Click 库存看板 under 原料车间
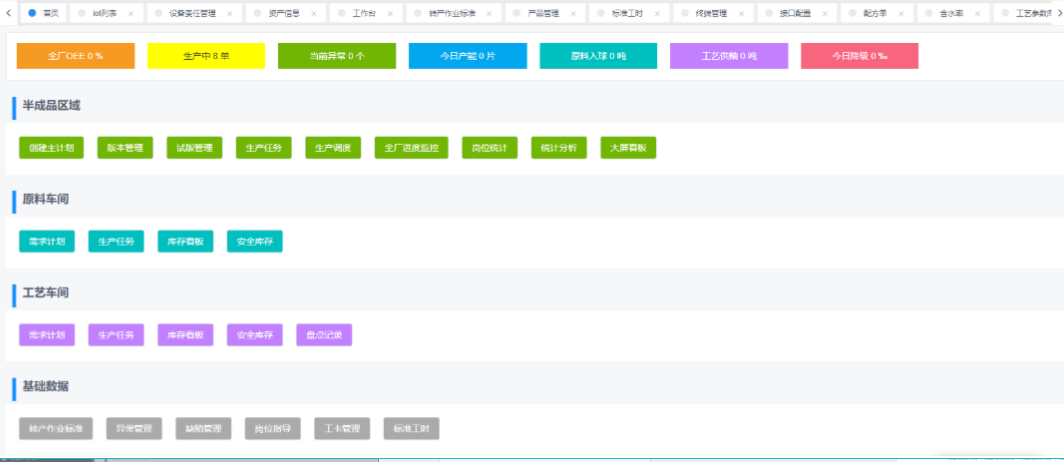The width and height of the screenshot is (1064, 462). (185, 241)
